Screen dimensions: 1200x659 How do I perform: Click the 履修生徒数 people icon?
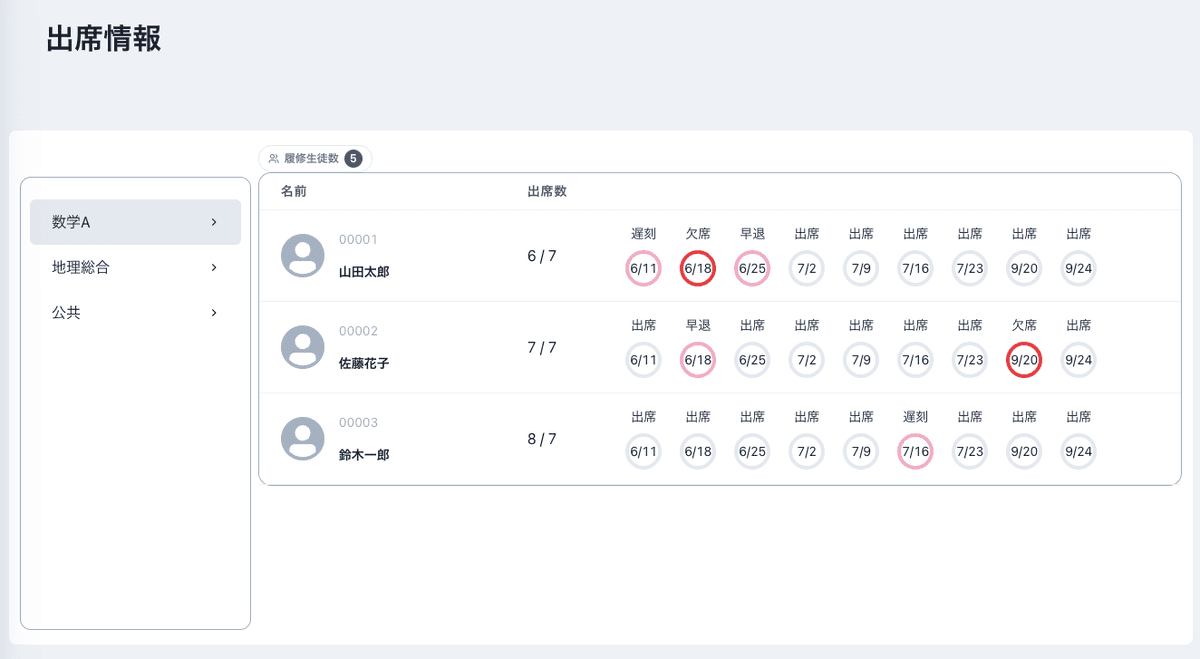[274, 158]
